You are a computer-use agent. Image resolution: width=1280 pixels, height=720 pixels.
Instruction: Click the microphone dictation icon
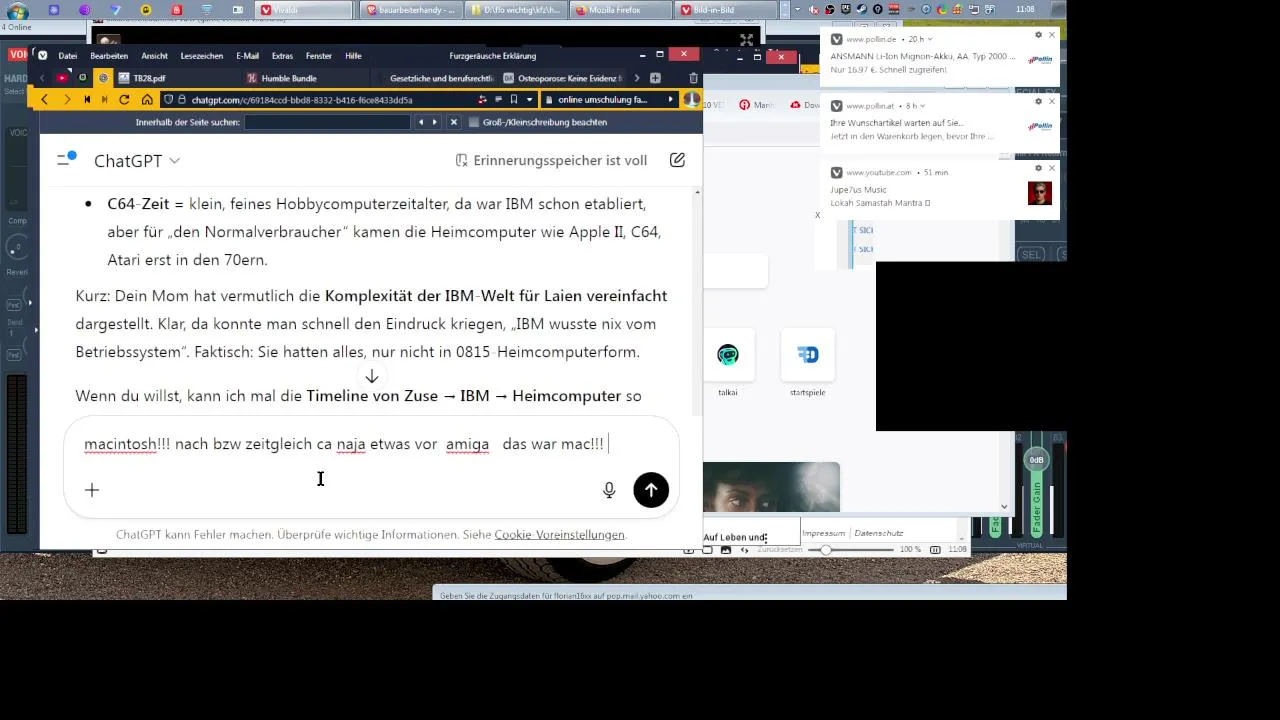pos(609,490)
